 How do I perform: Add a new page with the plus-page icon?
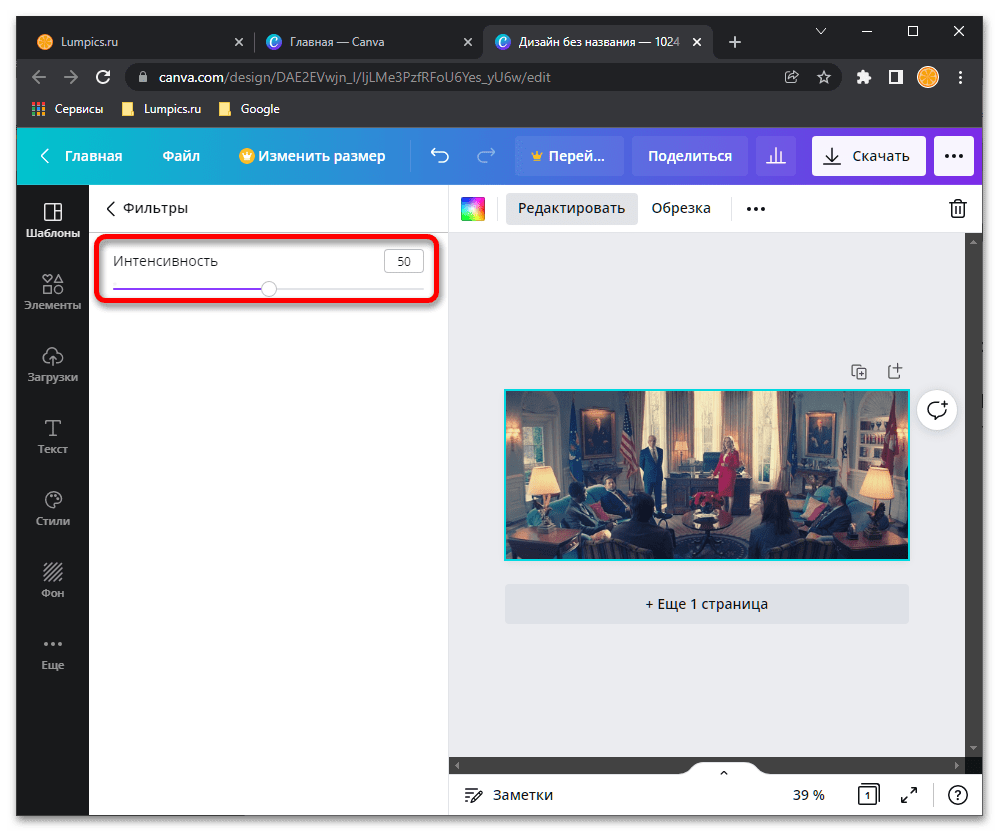(895, 371)
